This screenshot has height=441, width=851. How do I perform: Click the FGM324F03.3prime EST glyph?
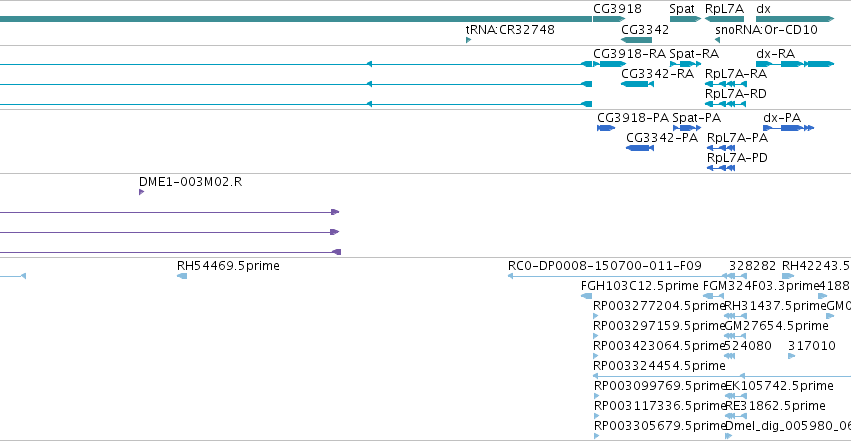pyautogui.click(x=713, y=296)
